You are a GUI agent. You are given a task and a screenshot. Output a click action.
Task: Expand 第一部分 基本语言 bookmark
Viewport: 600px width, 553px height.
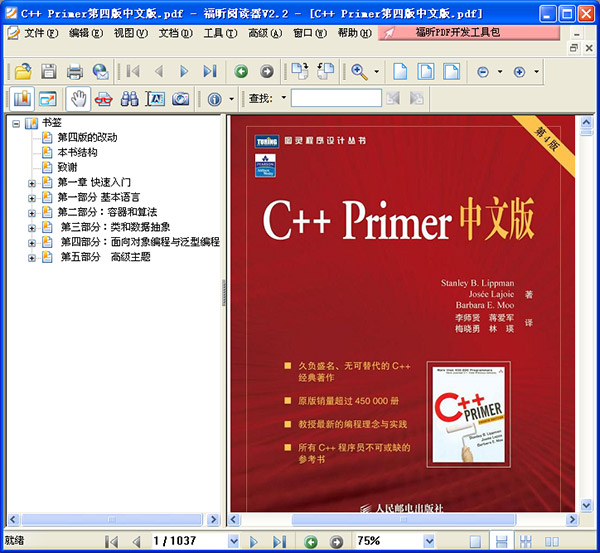[32, 198]
